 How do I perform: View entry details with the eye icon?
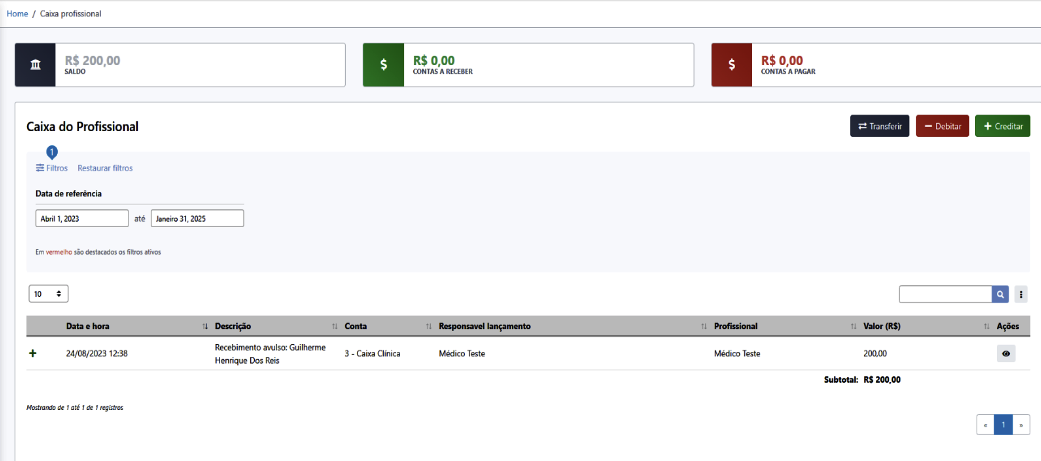click(x=1006, y=353)
